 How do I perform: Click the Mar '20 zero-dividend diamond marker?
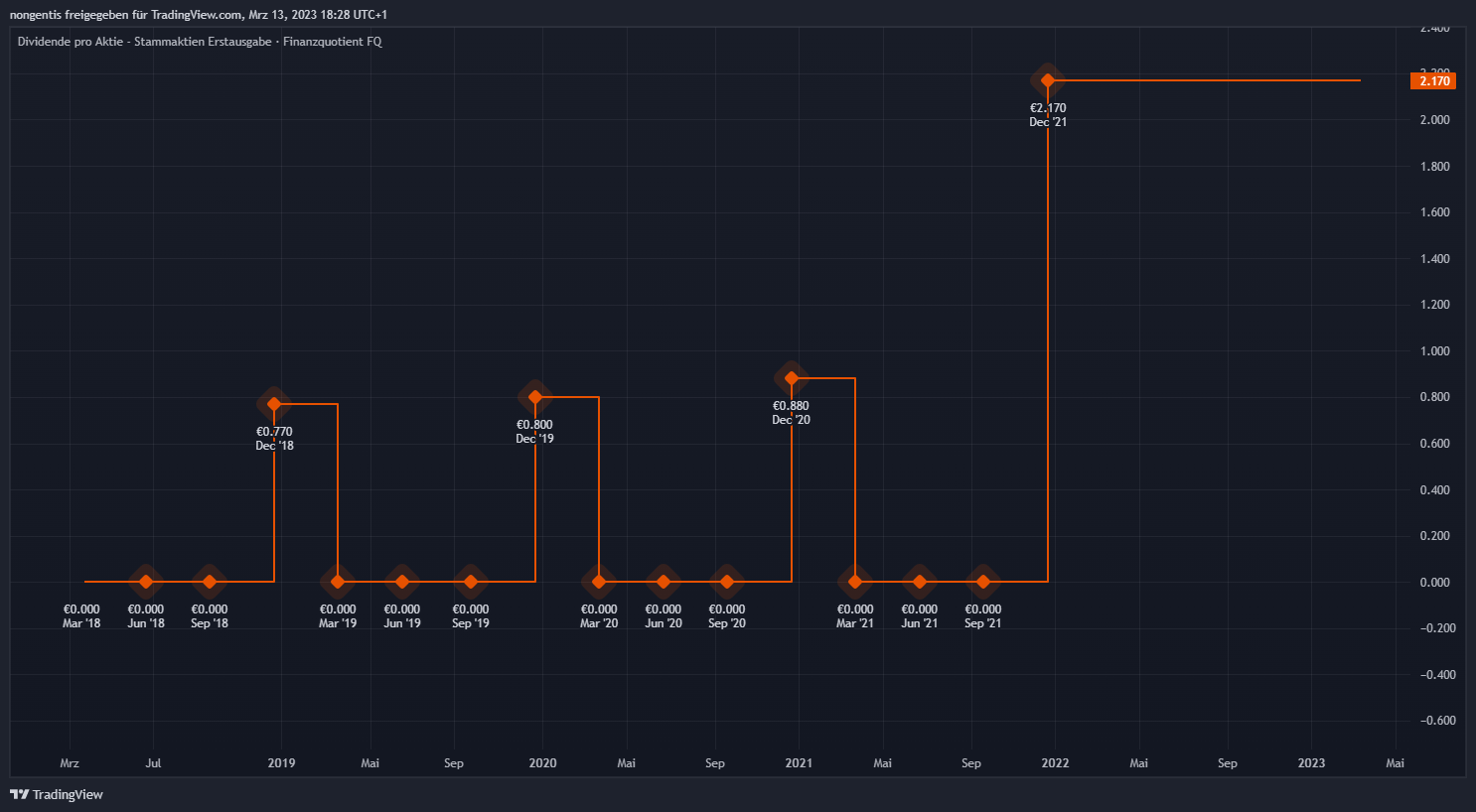(599, 582)
